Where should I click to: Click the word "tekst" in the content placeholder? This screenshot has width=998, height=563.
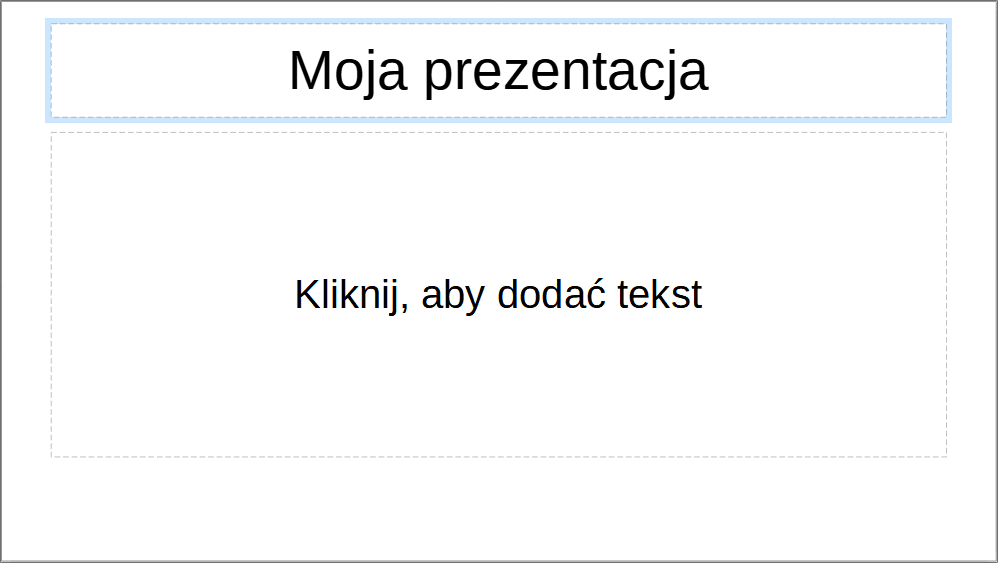[x=660, y=295]
